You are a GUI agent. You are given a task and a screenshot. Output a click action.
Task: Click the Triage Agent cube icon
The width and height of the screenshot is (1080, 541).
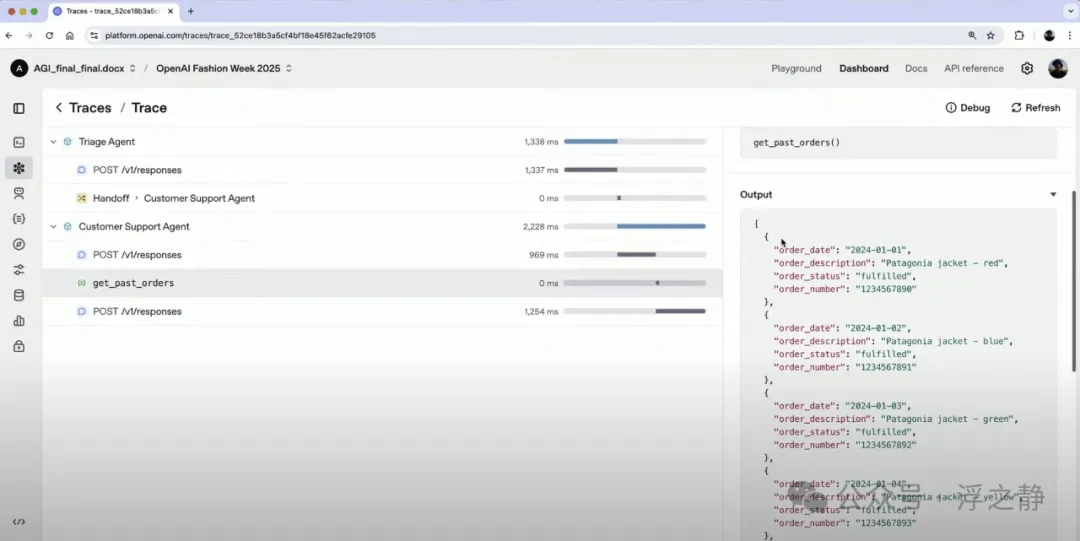tap(68, 141)
